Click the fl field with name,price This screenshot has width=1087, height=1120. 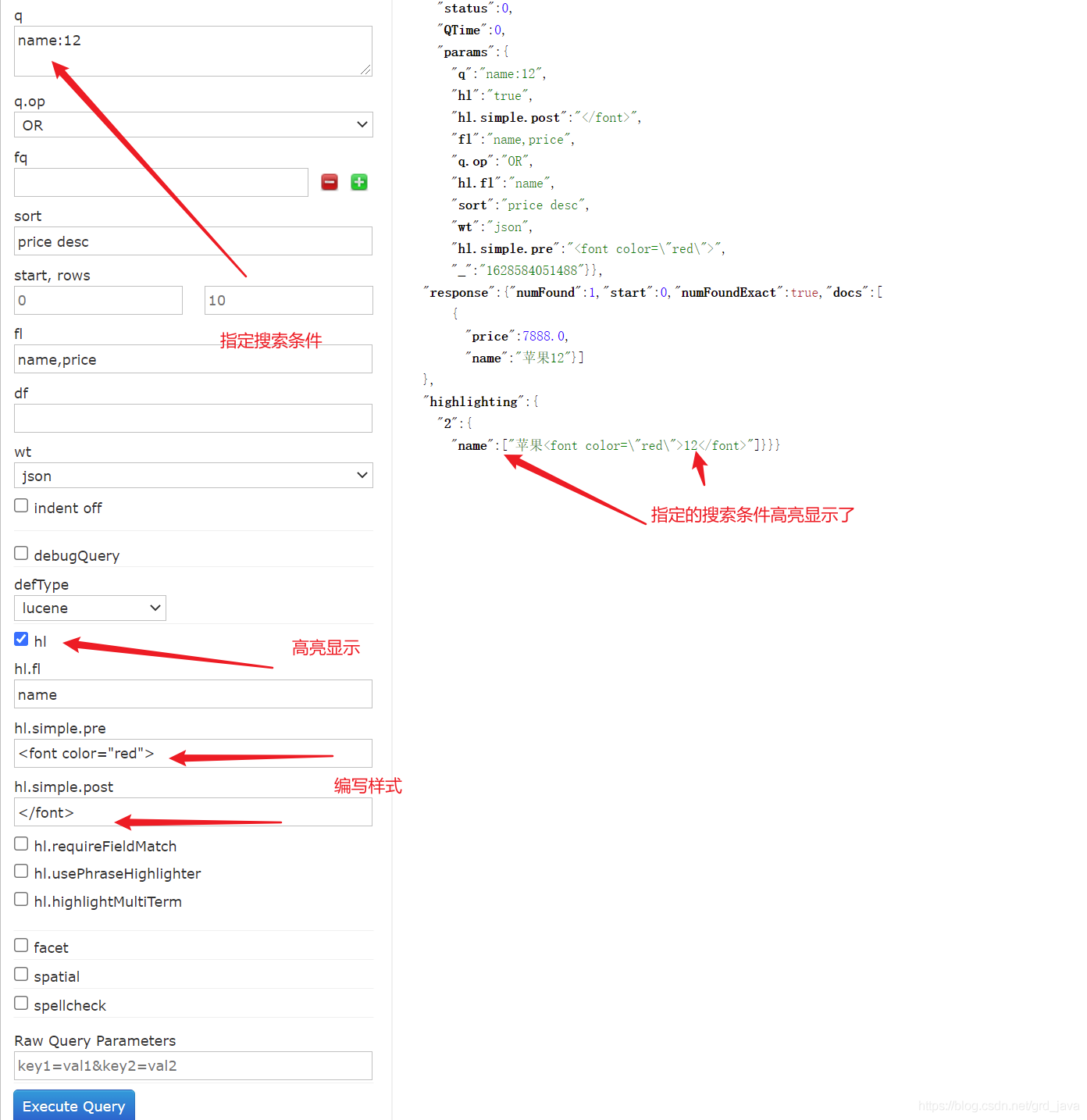coord(193,359)
